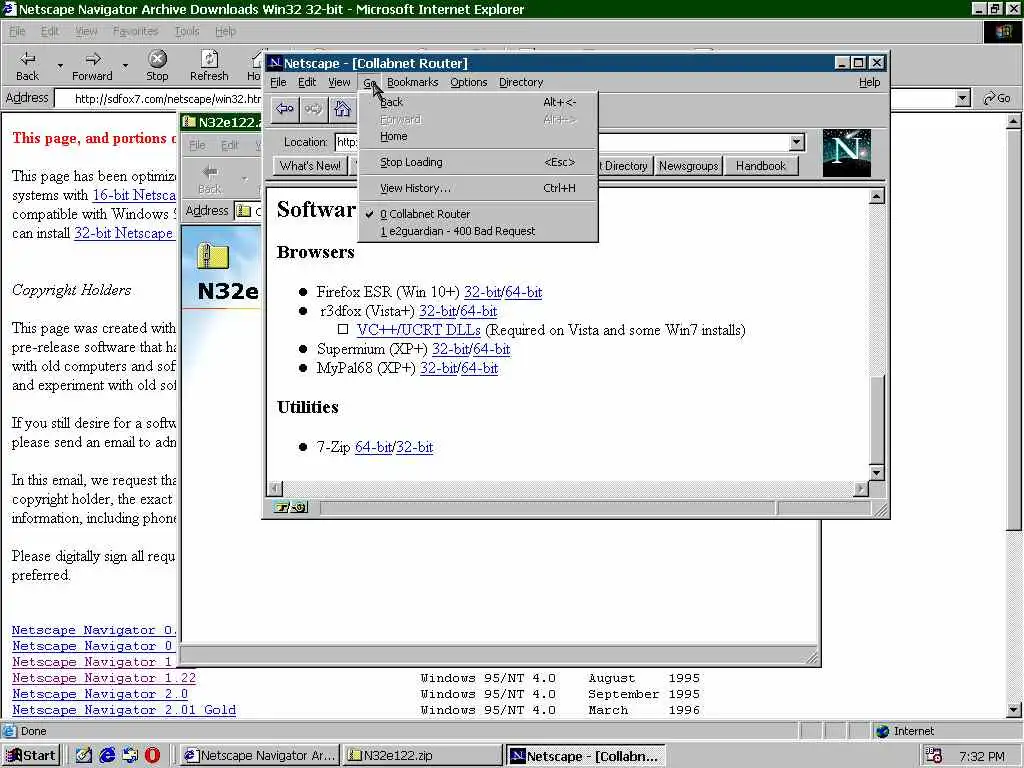This screenshot has height=768, width=1024.
Task: Click the Newsgroups directory button
Action: (688, 166)
